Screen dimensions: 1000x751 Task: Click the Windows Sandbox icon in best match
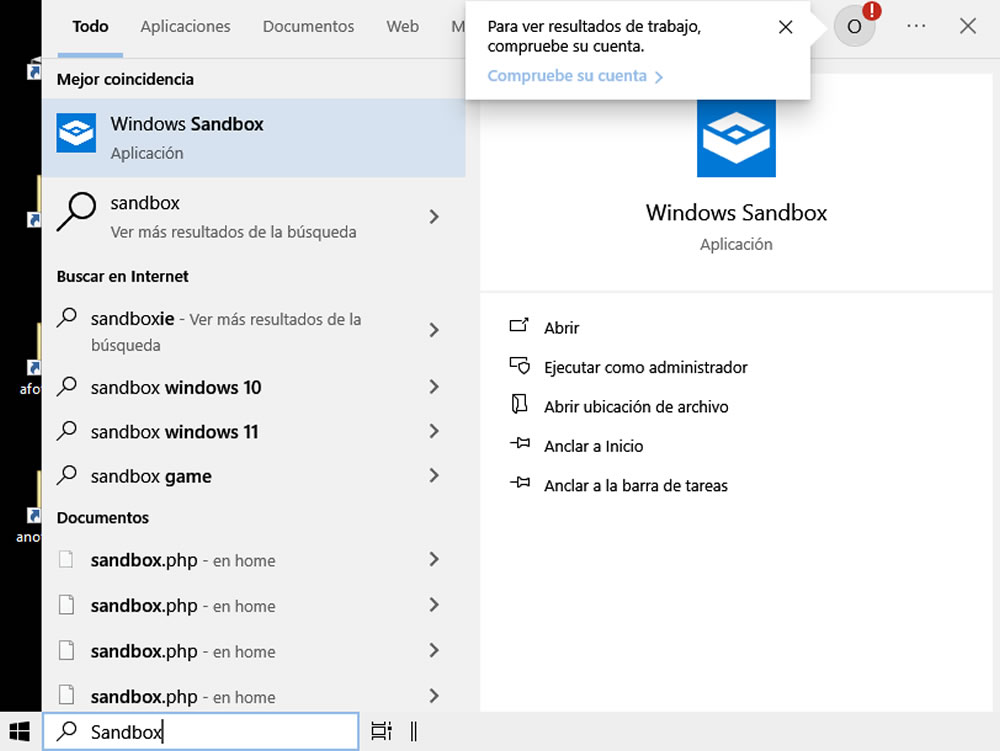point(76,133)
